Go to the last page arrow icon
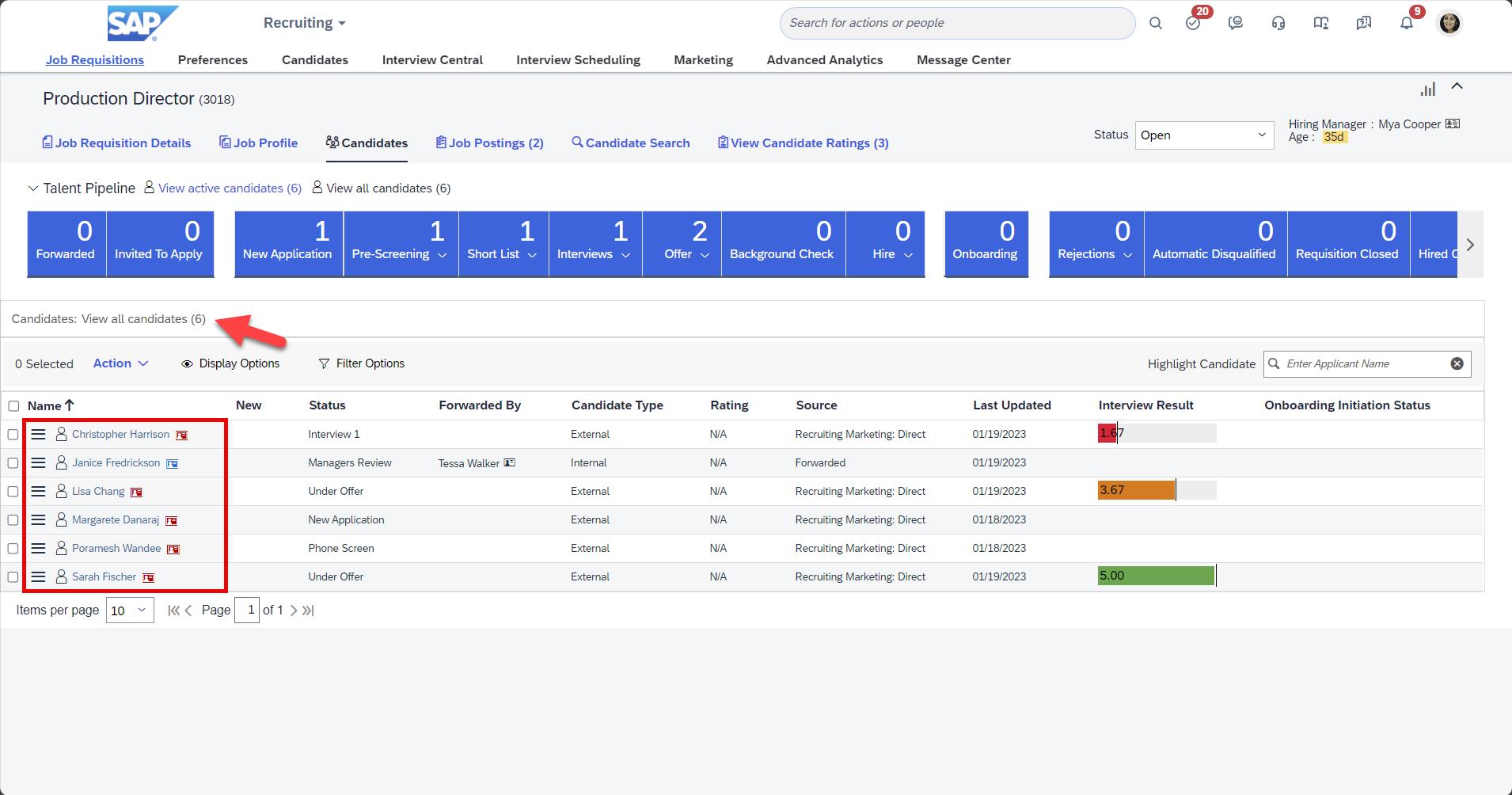The height and width of the screenshot is (795, 1512). pos(309,611)
